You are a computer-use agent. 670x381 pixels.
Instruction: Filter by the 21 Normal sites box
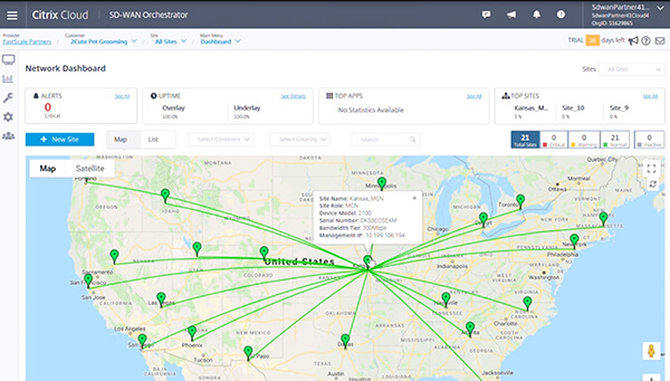tap(615, 140)
